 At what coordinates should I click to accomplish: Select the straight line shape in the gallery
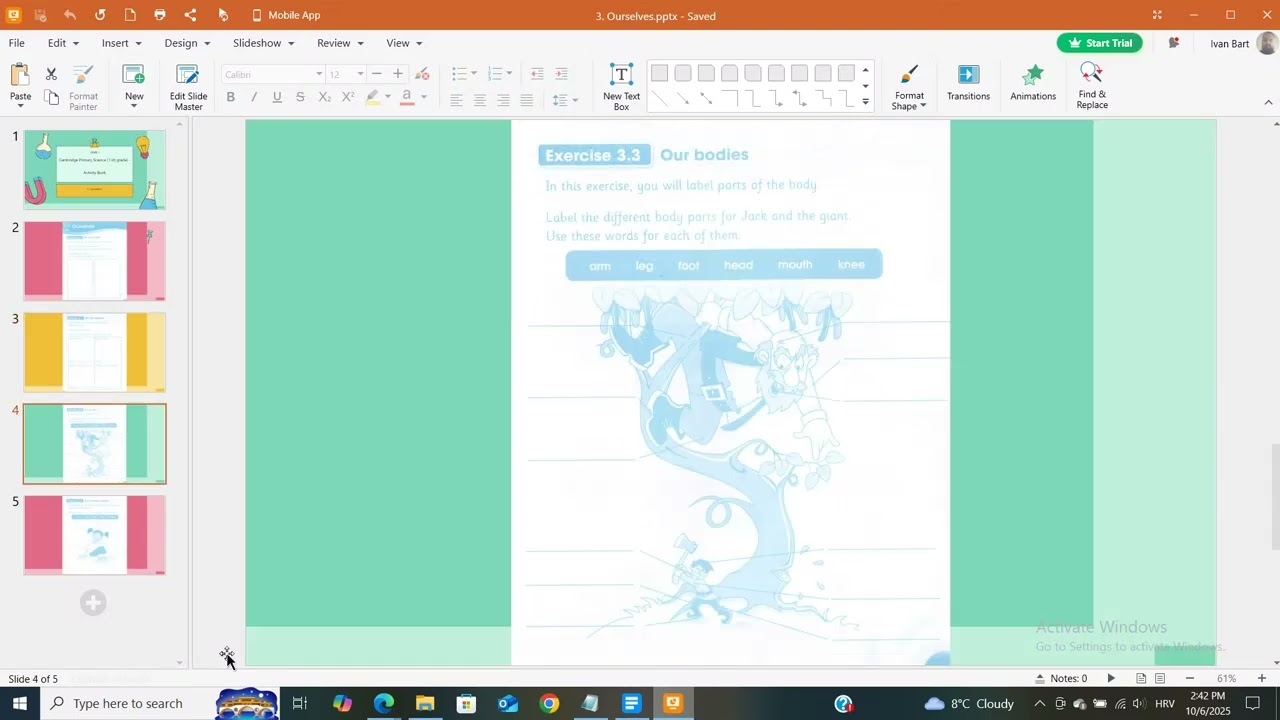659,98
